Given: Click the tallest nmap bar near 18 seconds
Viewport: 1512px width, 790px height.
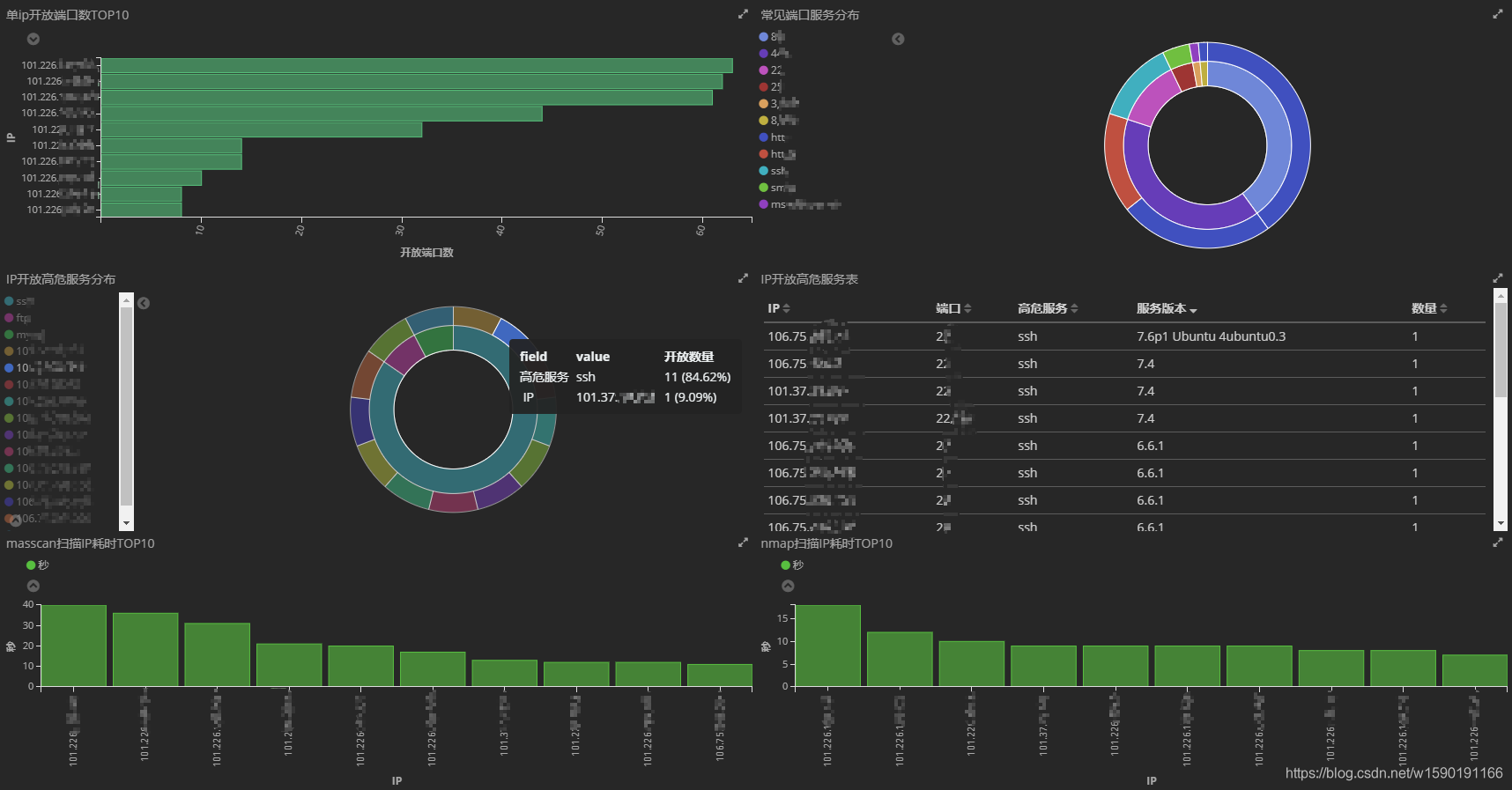Looking at the screenshot, I should tap(828, 646).
